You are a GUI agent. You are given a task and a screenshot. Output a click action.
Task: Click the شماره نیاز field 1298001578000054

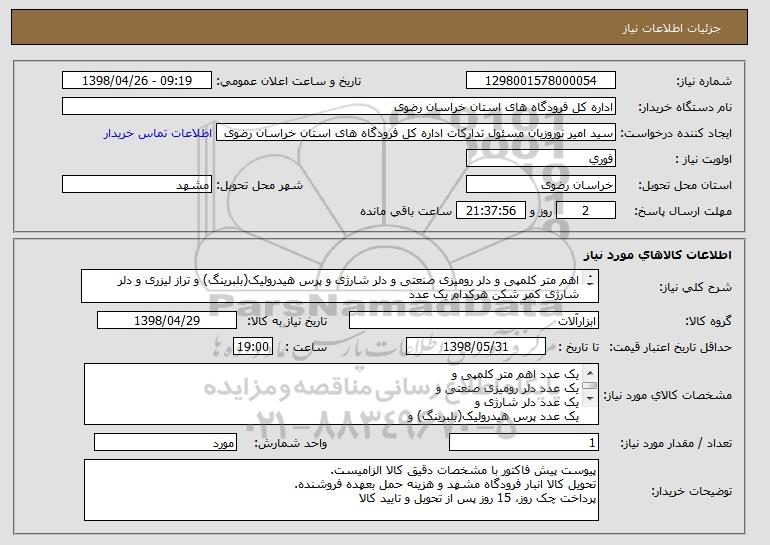[541, 81]
